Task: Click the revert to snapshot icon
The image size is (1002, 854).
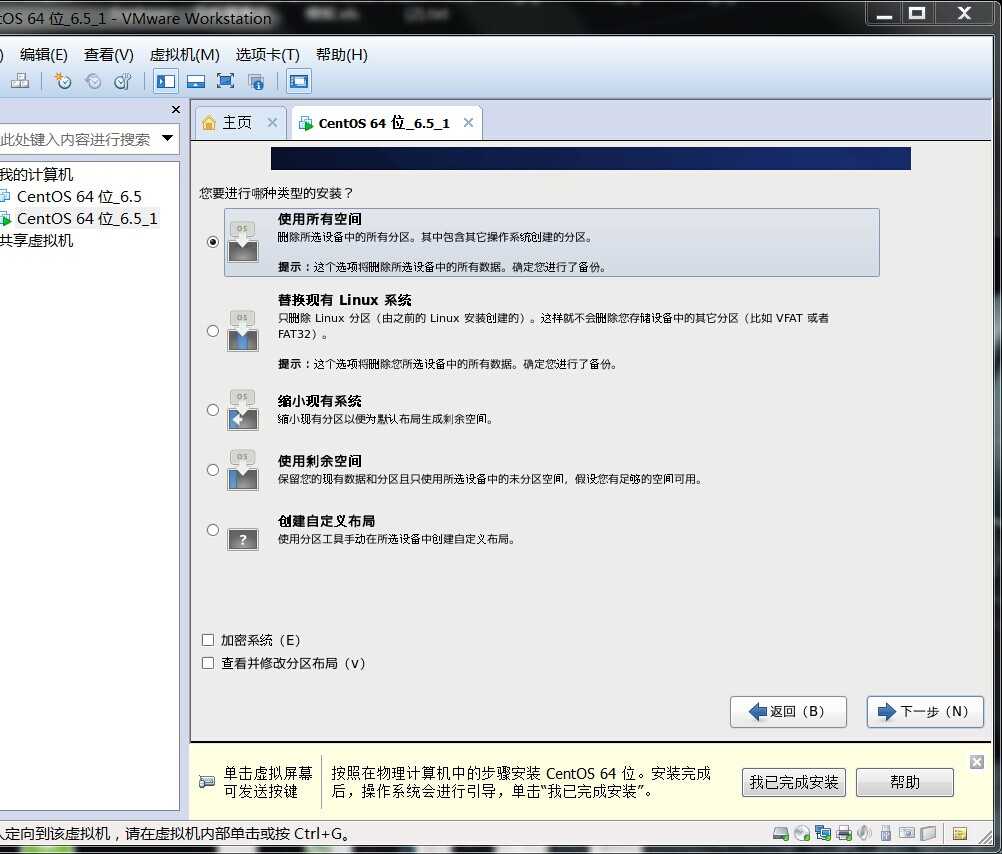Action: (93, 81)
